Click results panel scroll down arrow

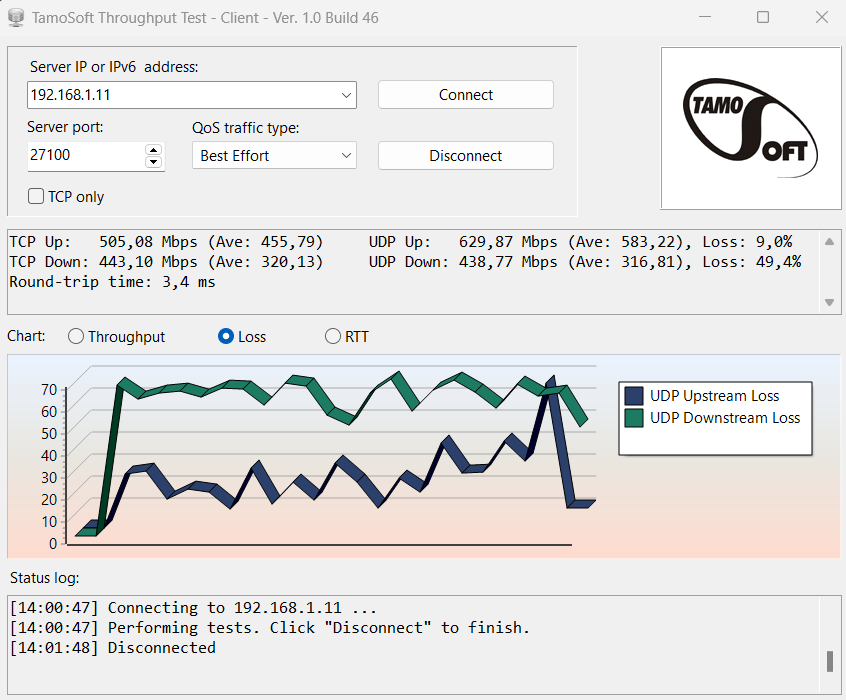(x=830, y=302)
